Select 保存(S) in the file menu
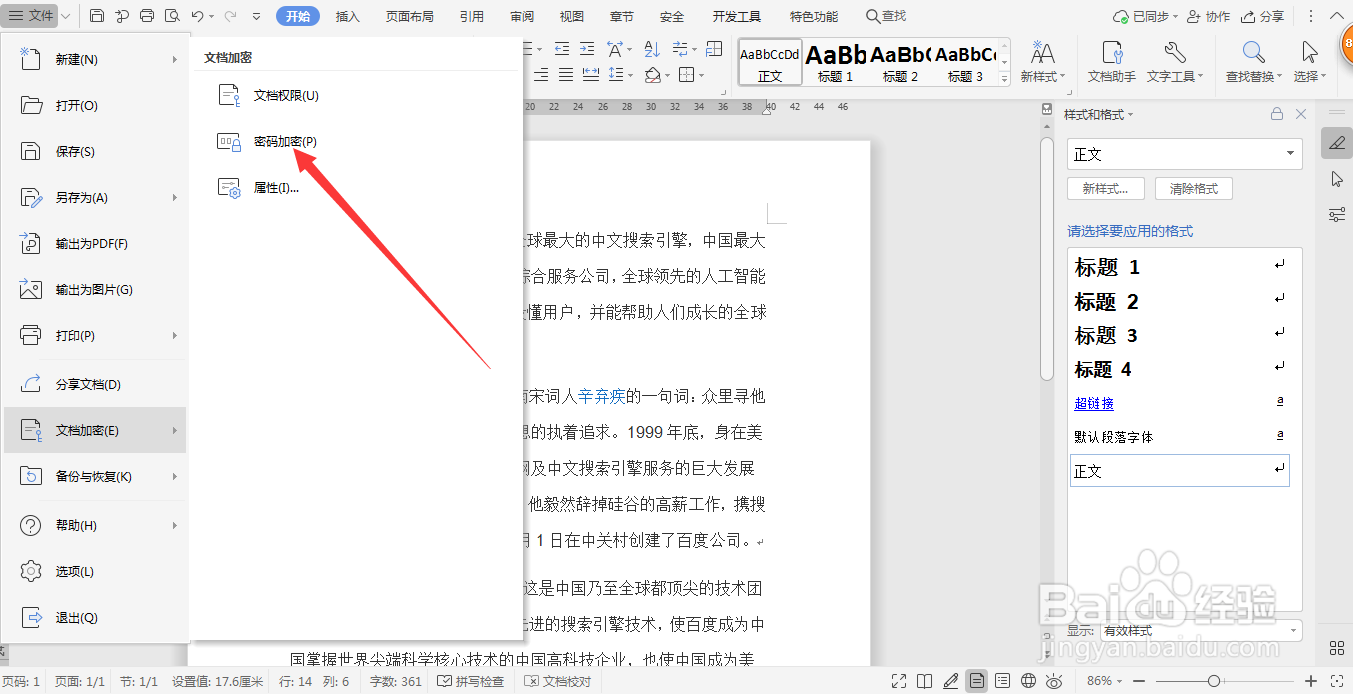Viewport: 1353px width, 694px height. [96, 151]
